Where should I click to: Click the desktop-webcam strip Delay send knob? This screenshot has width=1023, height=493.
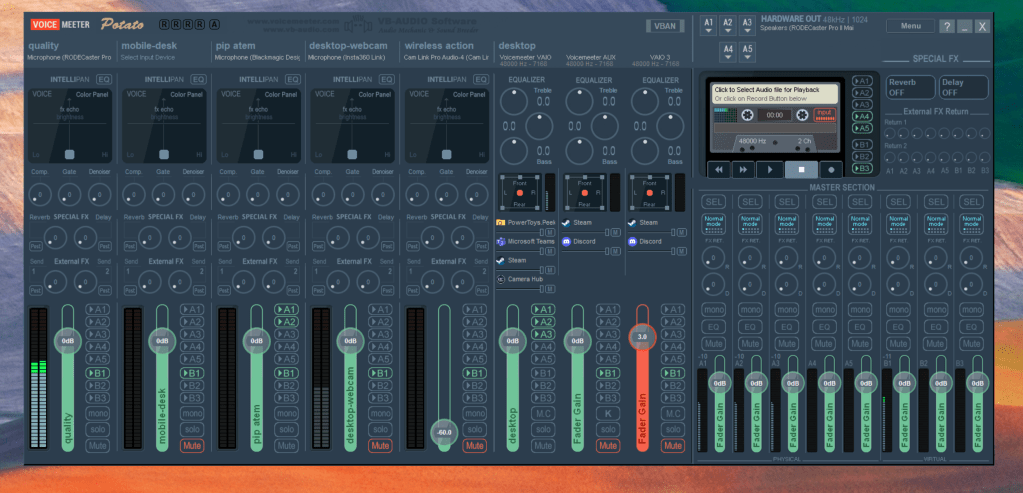[367, 238]
